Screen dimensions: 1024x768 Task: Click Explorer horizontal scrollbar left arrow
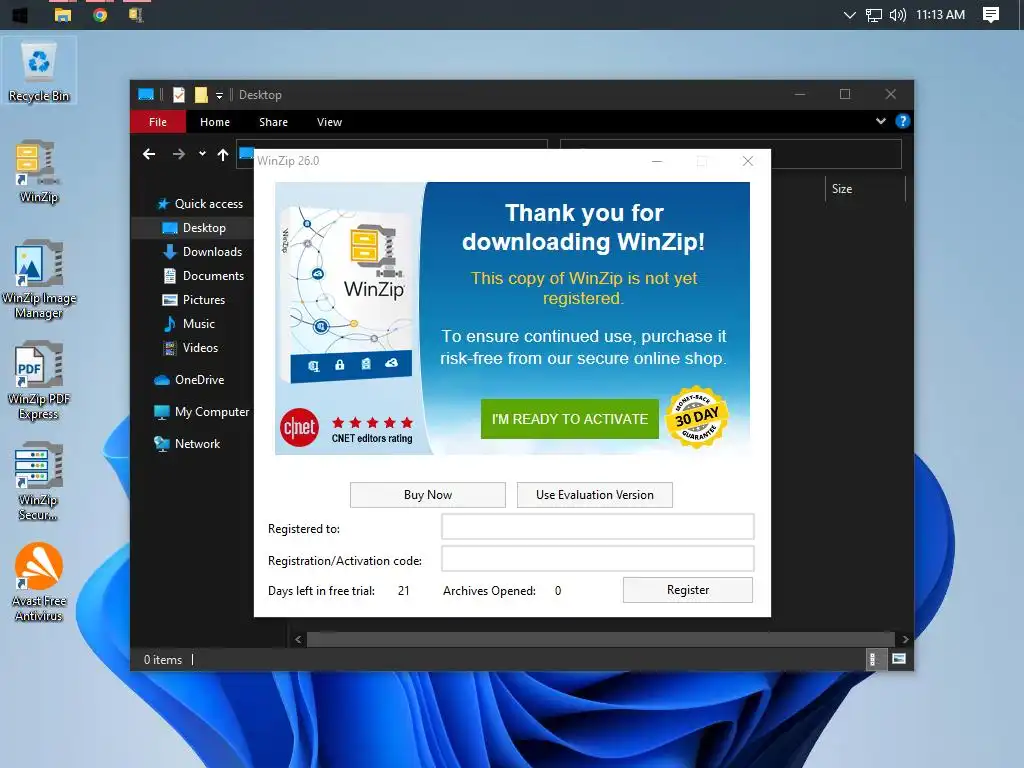pos(298,639)
